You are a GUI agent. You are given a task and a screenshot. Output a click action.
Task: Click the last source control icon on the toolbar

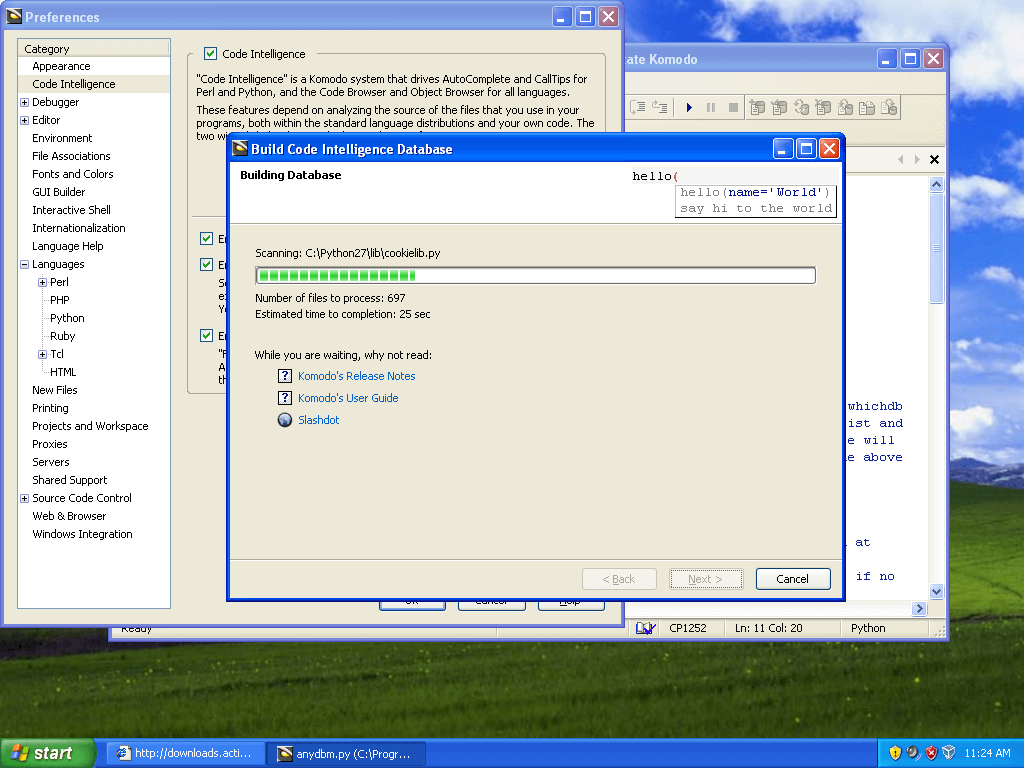(889, 107)
